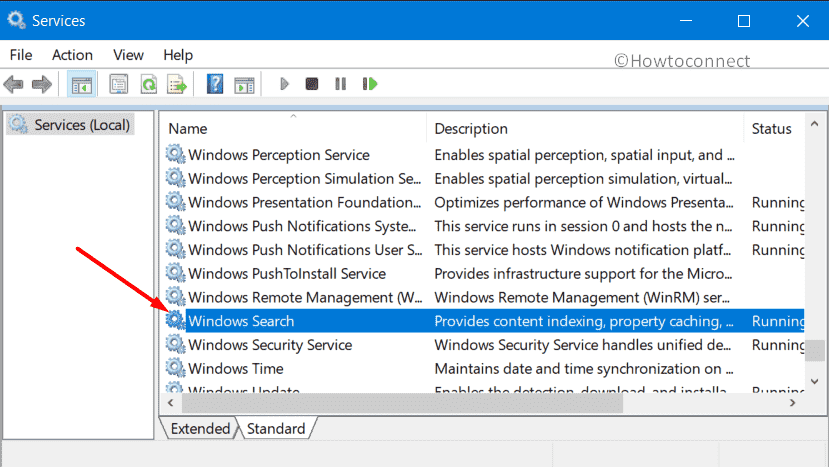Viewport: 829px width, 467px height.
Task: Click gear icon beside Windows Time
Action: tap(176, 369)
